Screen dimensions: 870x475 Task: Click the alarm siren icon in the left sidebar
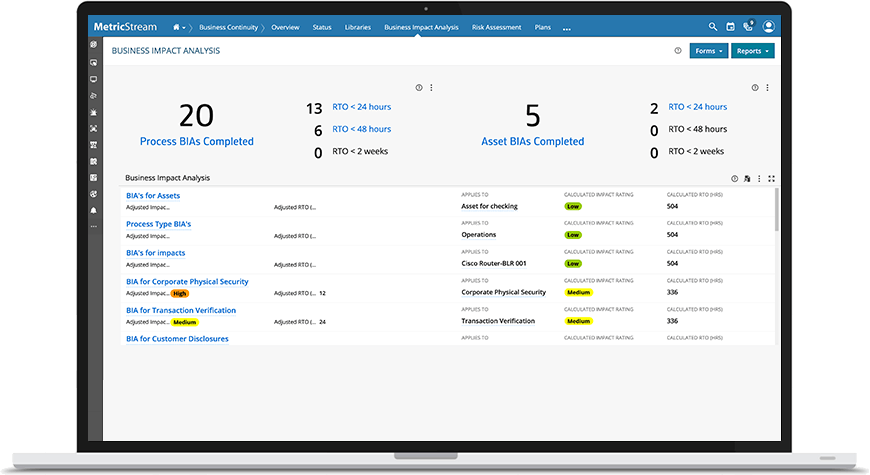click(94, 112)
